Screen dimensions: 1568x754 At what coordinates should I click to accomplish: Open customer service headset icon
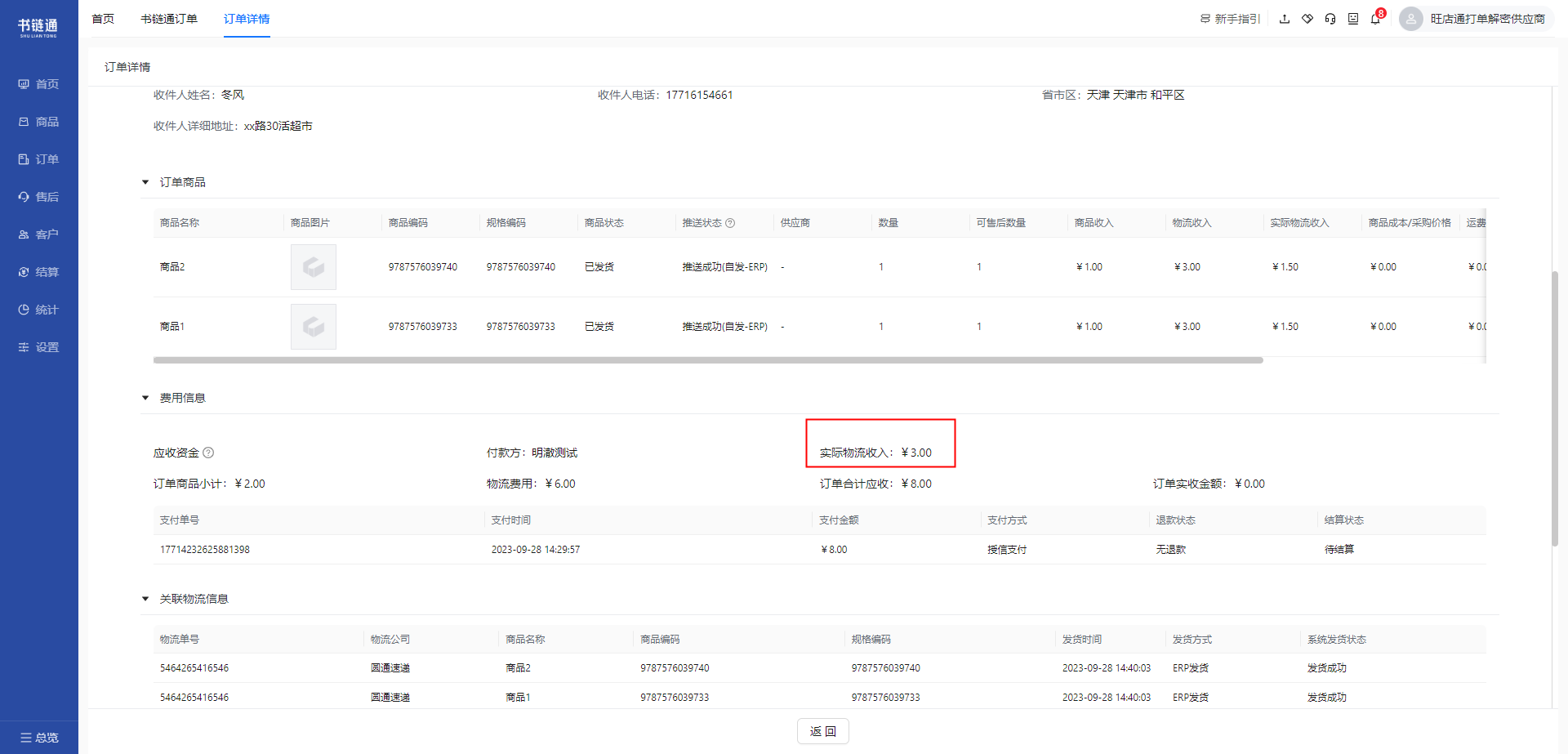coord(1330,19)
